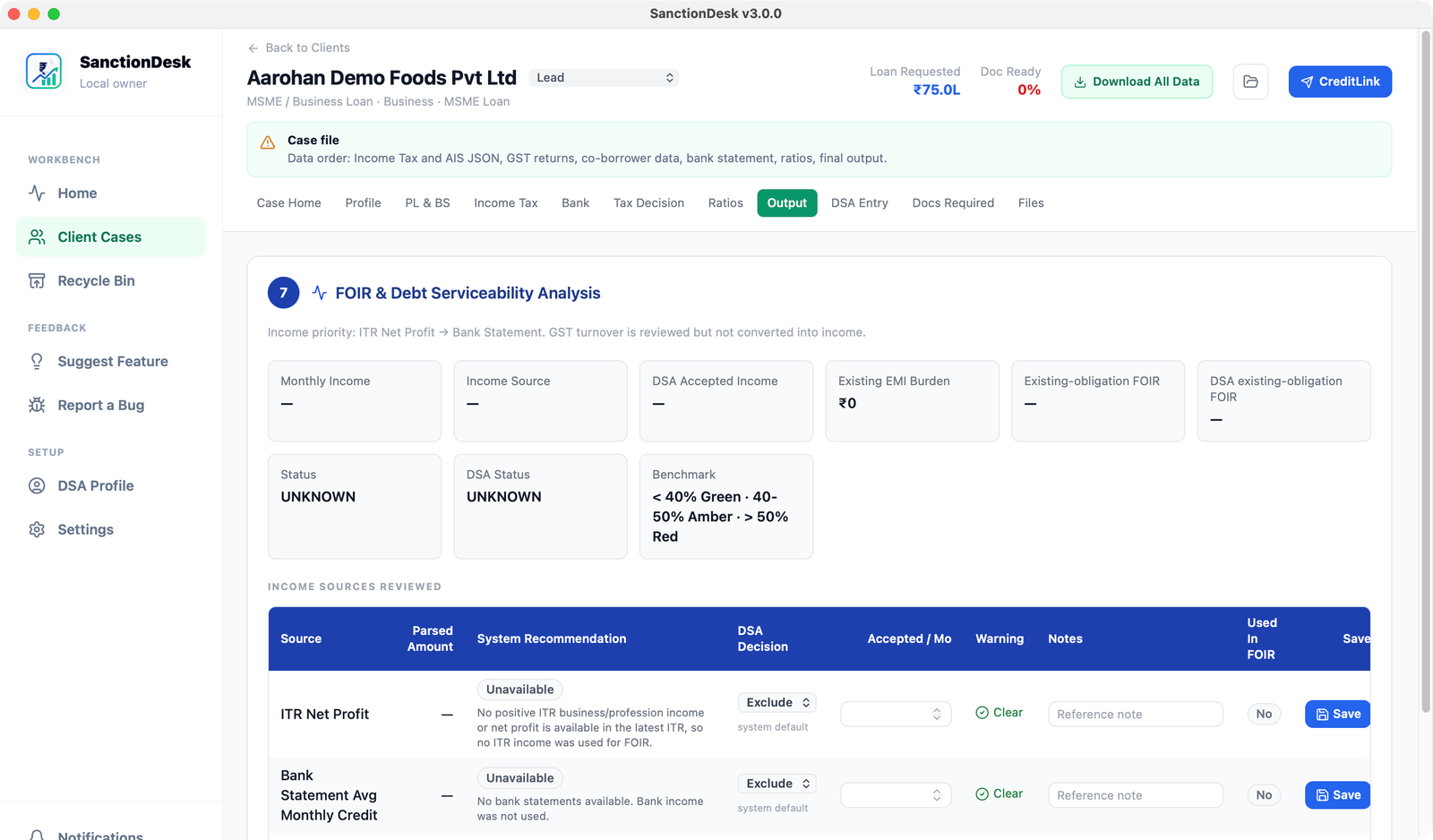This screenshot has width=1433, height=840.
Task: Click the 0% Doc Ready value
Action: point(1029,90)
